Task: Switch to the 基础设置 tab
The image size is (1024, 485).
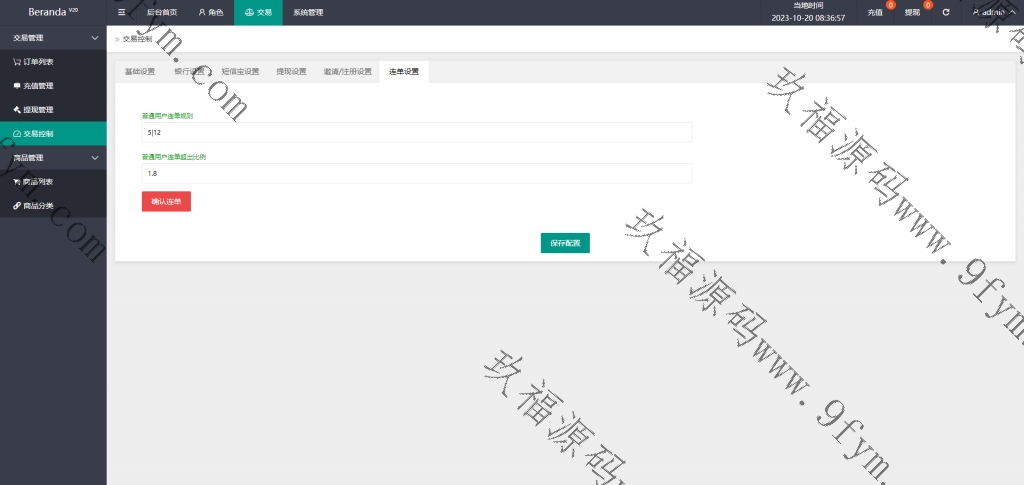Action: (x=140, y=72)
